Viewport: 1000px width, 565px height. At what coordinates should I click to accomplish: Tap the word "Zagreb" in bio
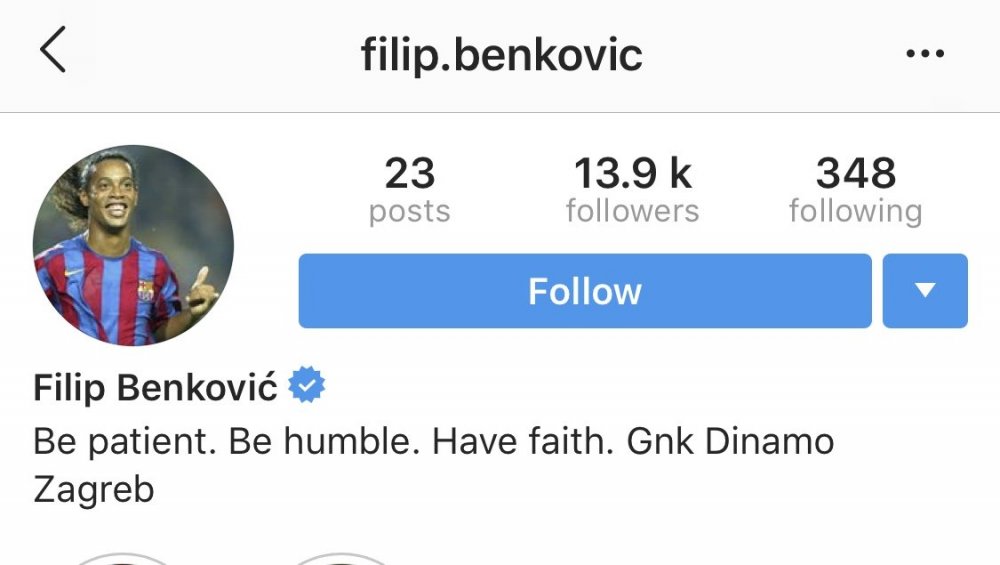(x=94, y=490)
